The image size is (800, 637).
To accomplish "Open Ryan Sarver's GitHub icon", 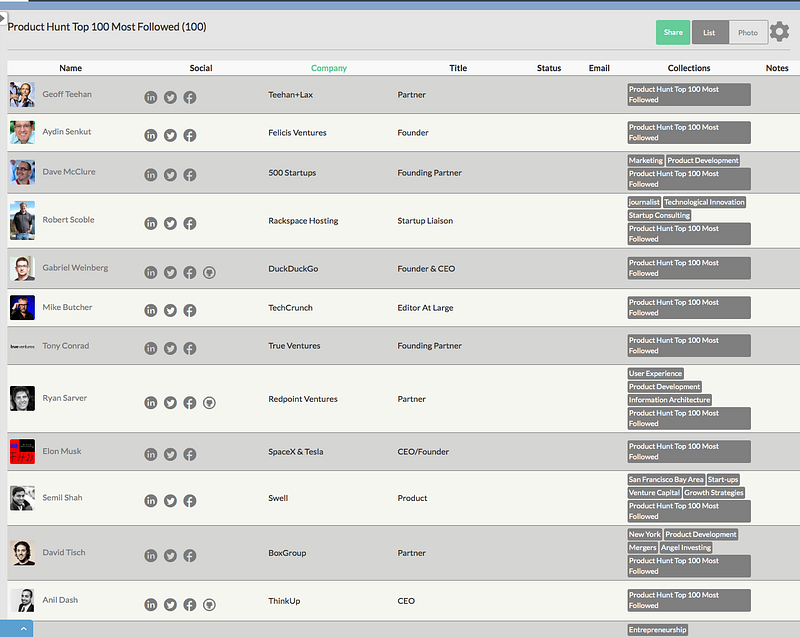I will click(209, 403).
